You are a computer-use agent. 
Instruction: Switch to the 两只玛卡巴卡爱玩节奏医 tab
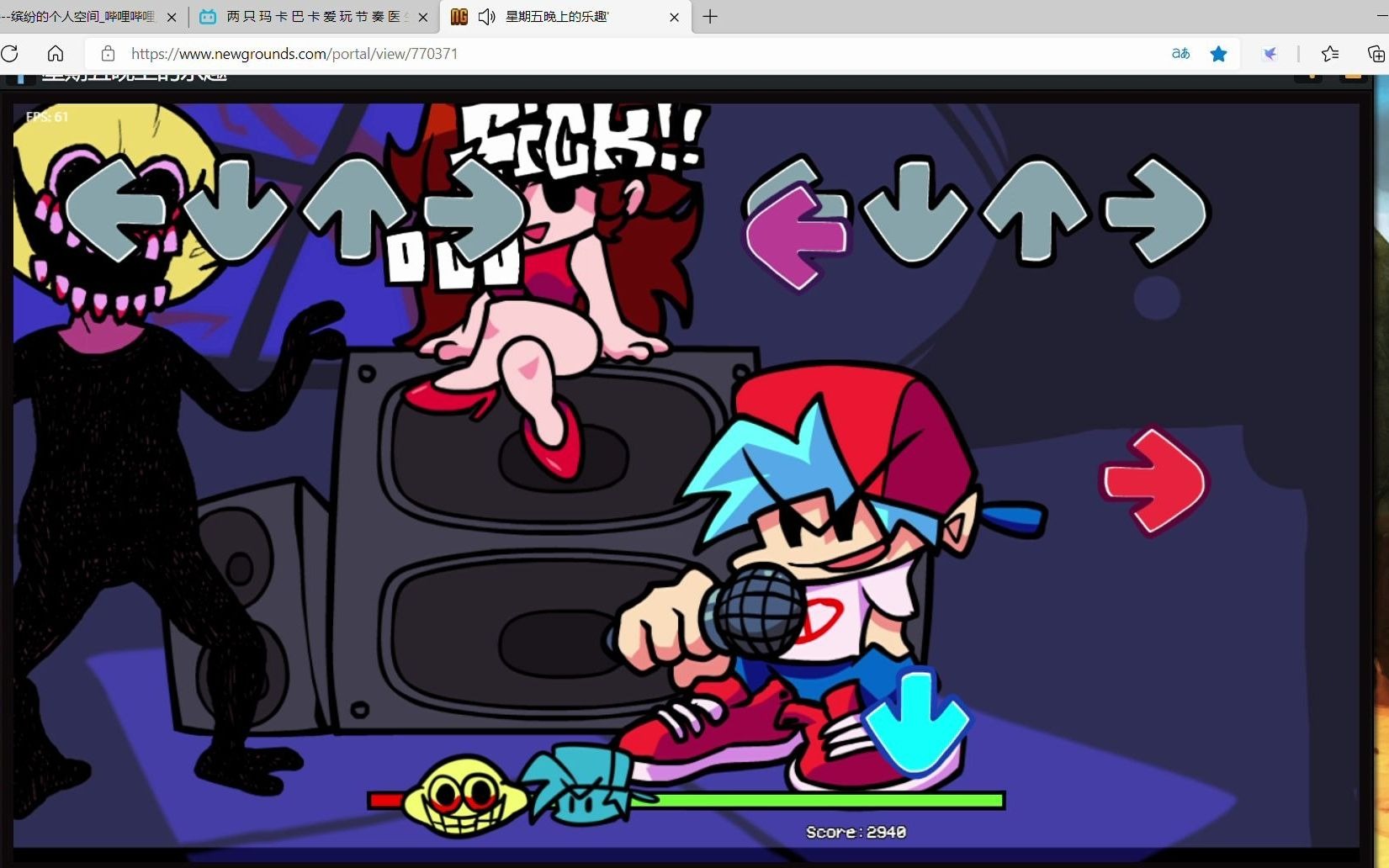313,17
